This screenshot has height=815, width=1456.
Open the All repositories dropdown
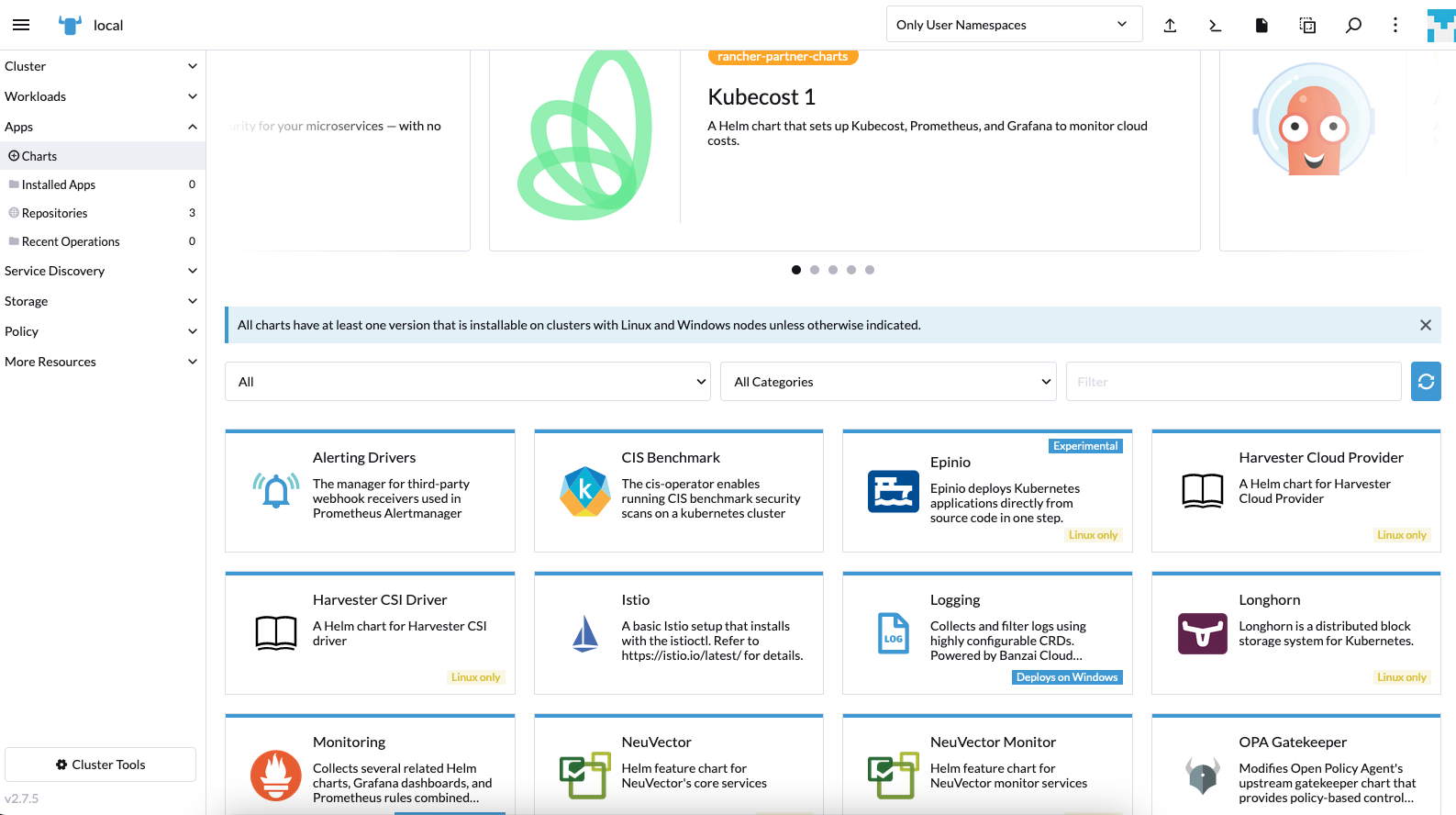click(468, 382)
